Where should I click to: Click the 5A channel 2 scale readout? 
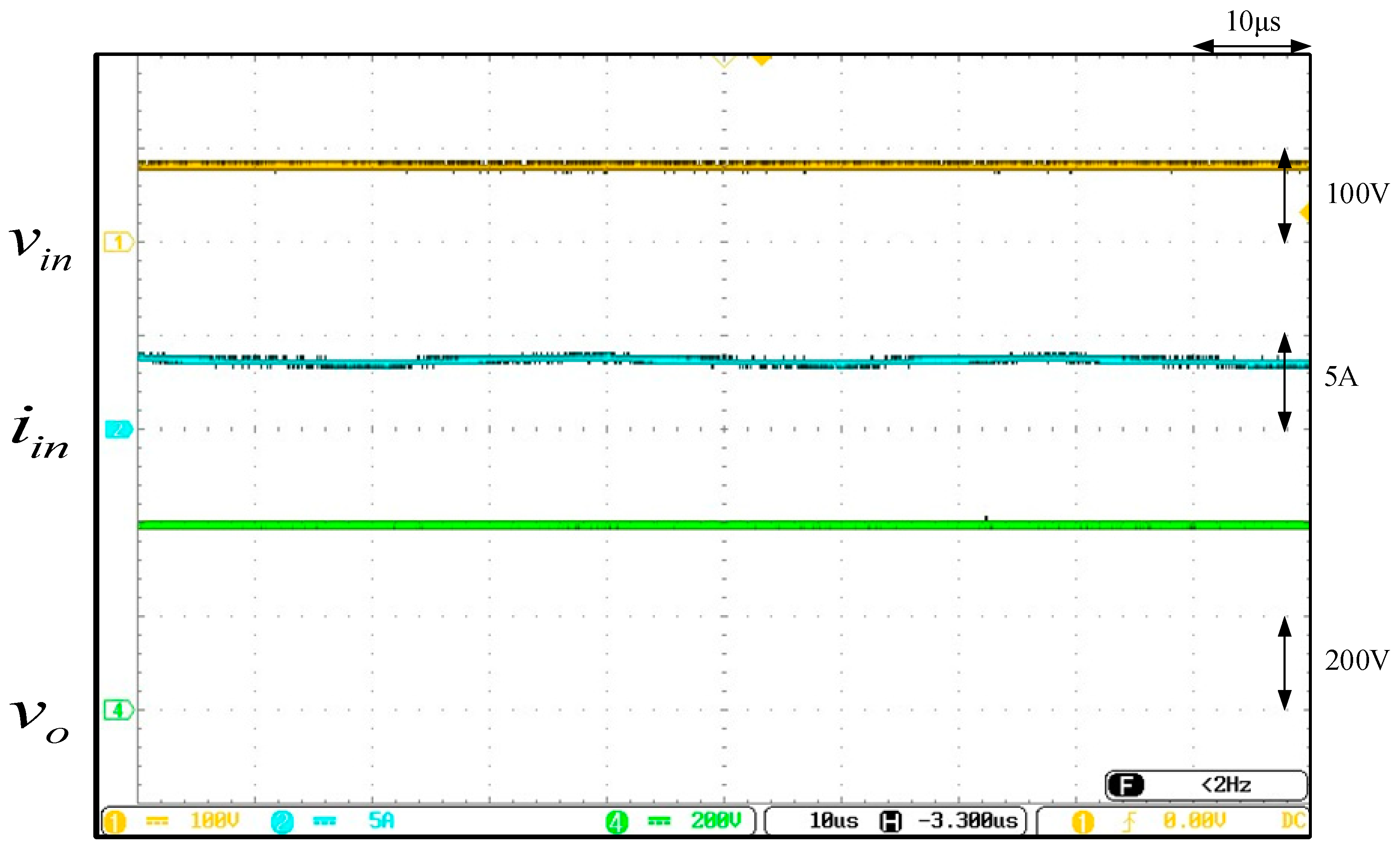pyautogui.click(x=381, y=820)
